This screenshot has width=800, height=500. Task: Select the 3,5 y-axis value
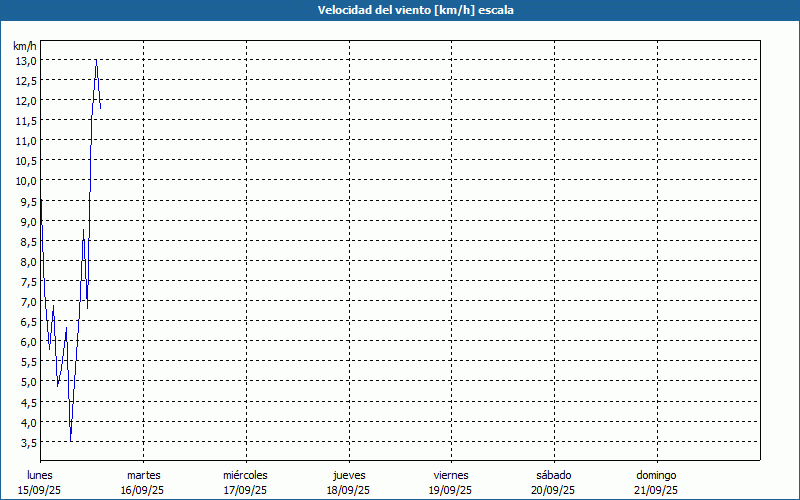coord(29,442)
